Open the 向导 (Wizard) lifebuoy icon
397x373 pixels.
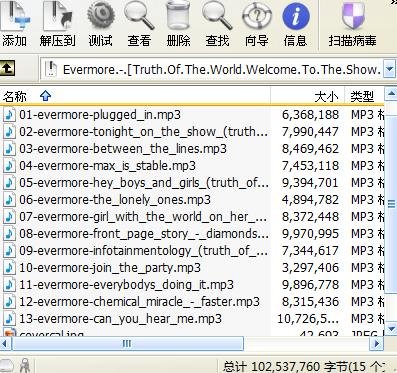coord(256,17)
